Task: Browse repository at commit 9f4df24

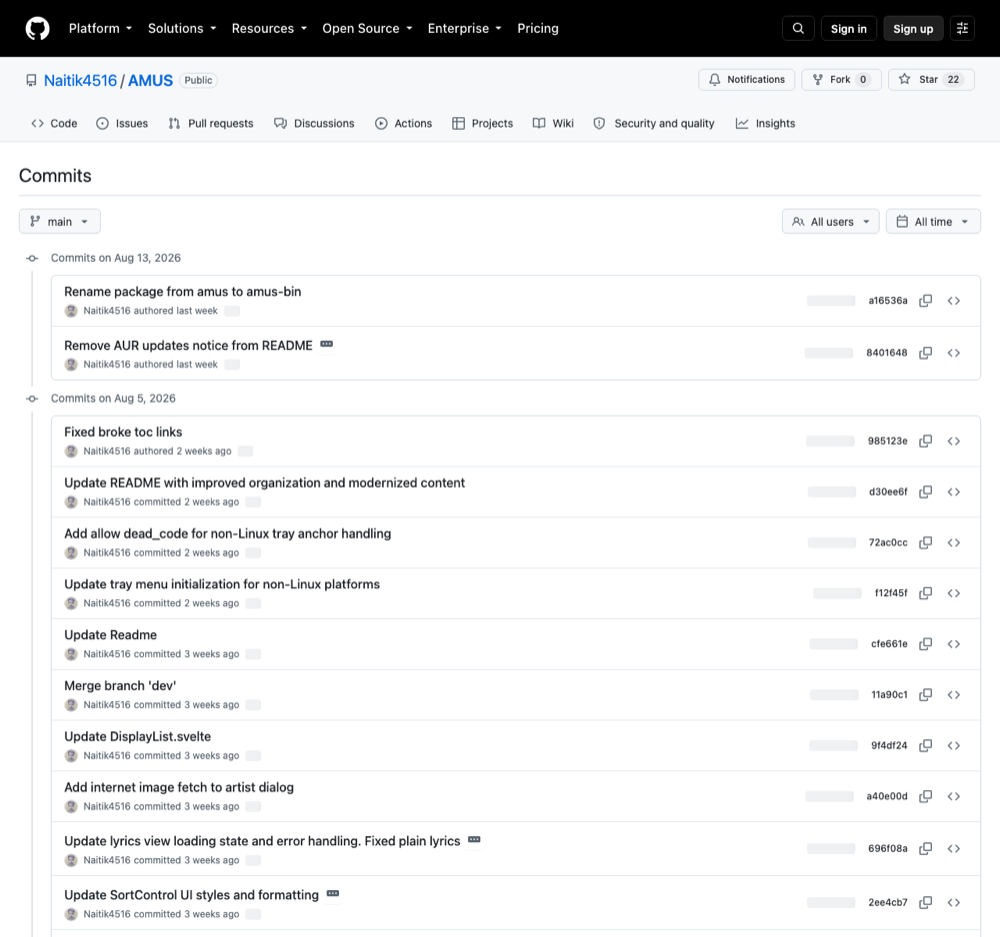Action: [953, 746]
